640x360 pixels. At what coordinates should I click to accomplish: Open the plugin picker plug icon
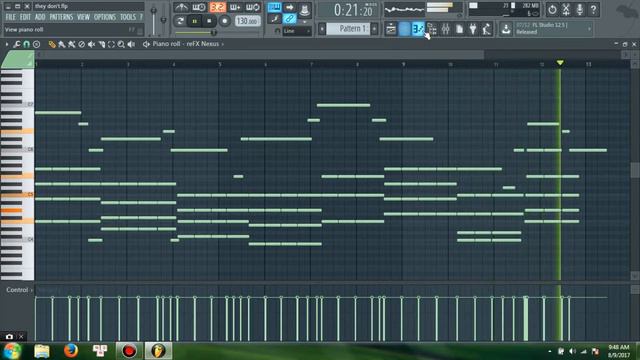pos(473,29)
